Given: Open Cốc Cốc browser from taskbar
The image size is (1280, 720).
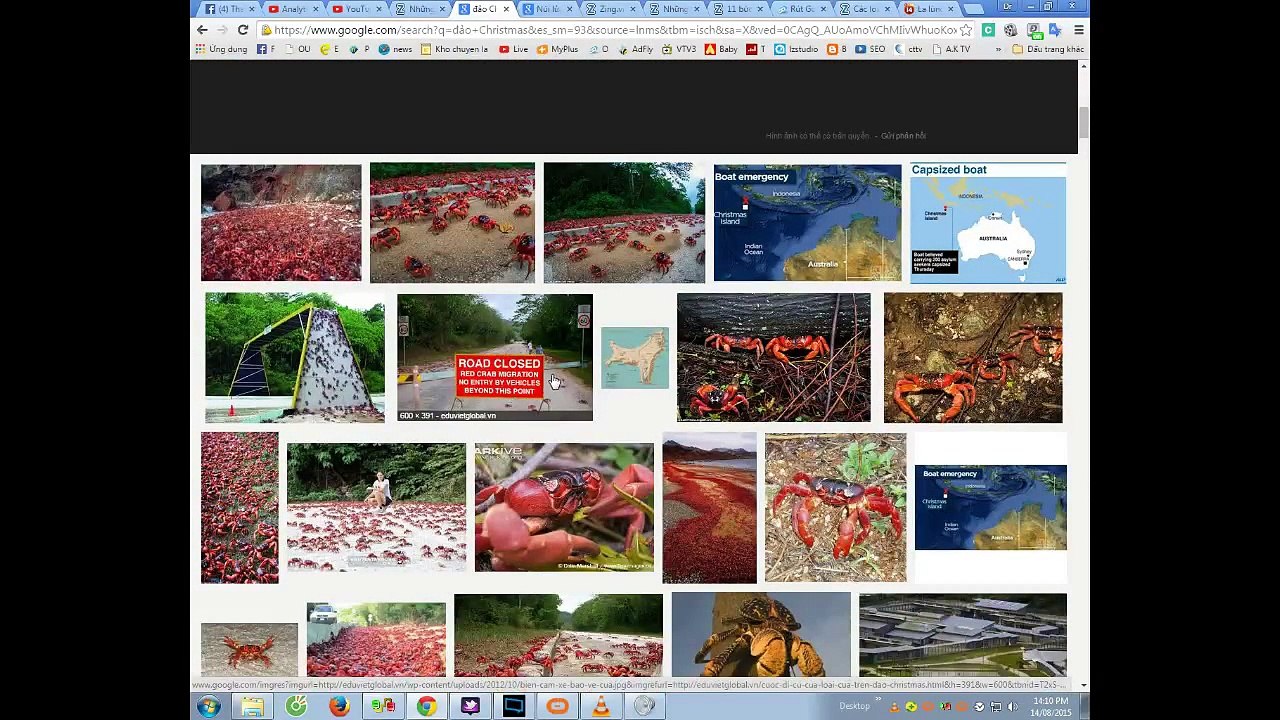Looking at the screenshot, I should [296, 706].
